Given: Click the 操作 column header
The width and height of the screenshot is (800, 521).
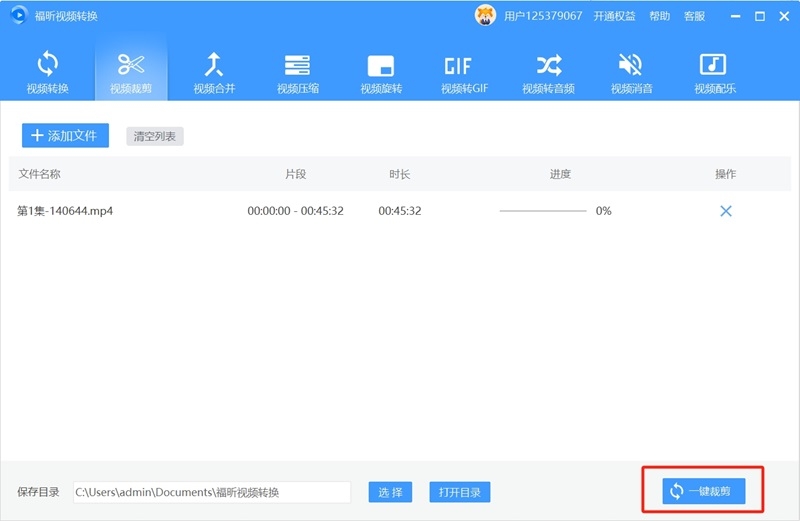Looking at the screenshot, I should [x=725, y=174].
